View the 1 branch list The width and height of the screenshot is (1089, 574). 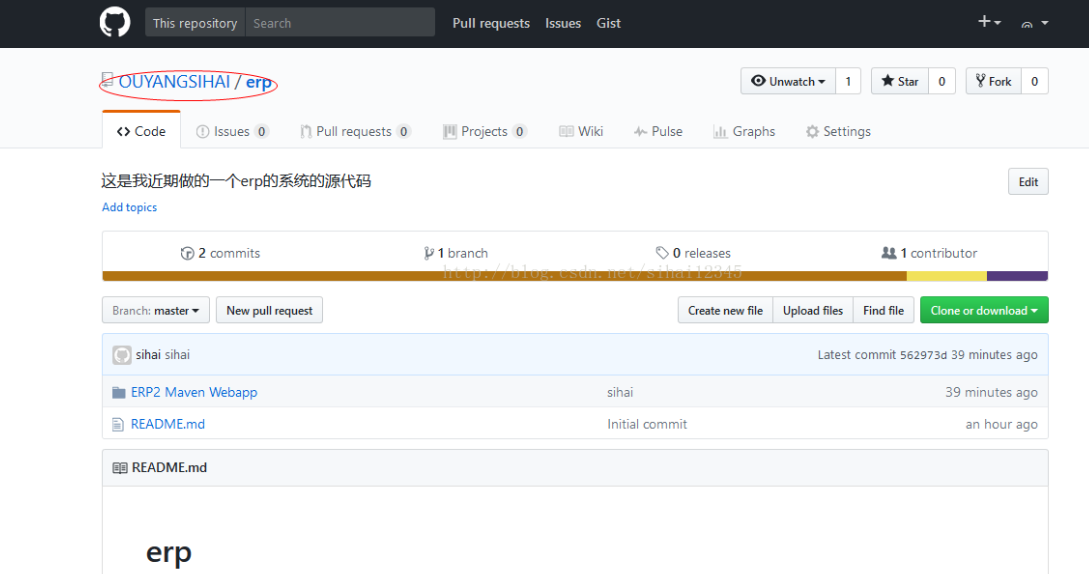point(456,253)
